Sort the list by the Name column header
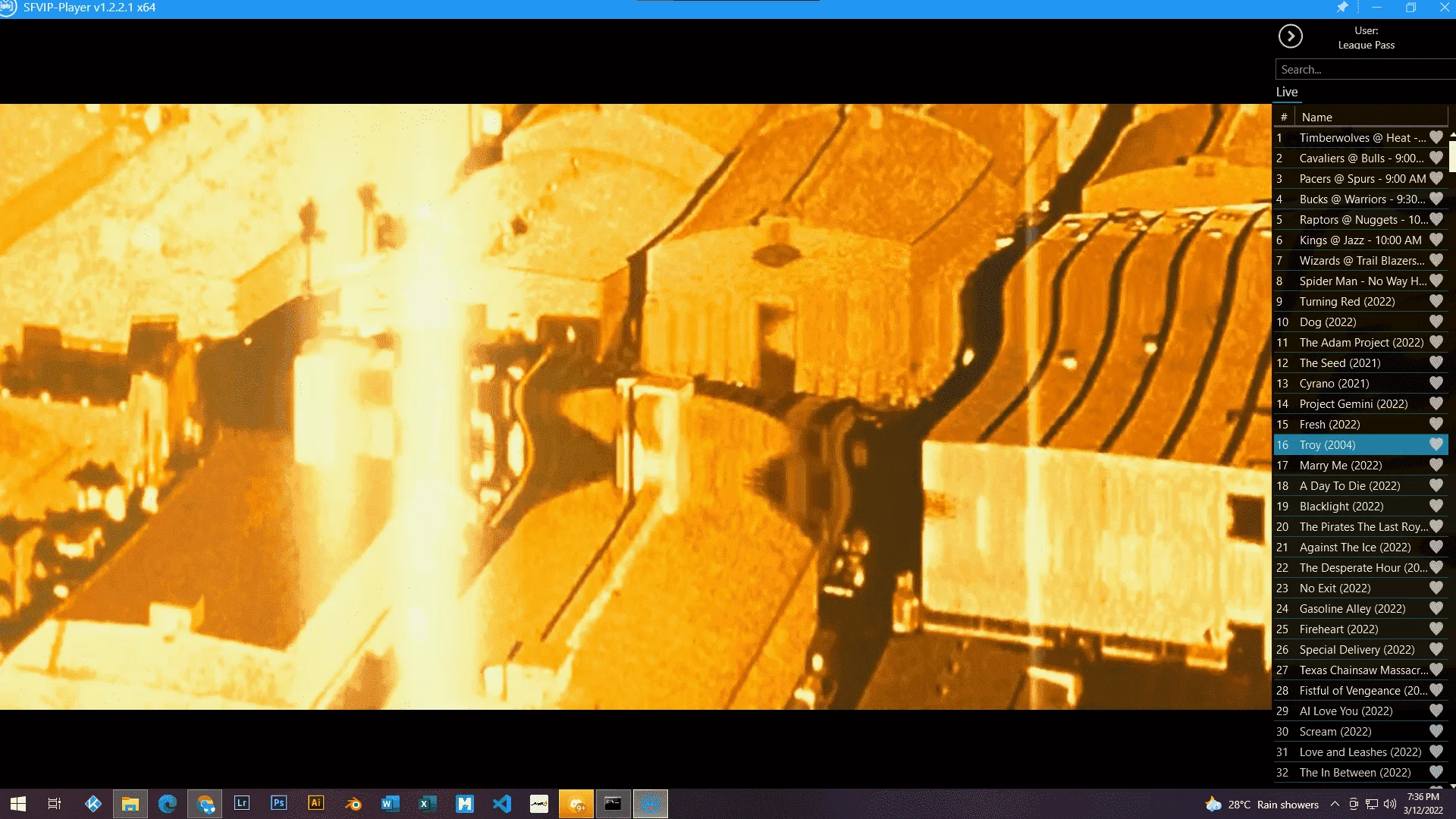 (x=1371, y=117)
